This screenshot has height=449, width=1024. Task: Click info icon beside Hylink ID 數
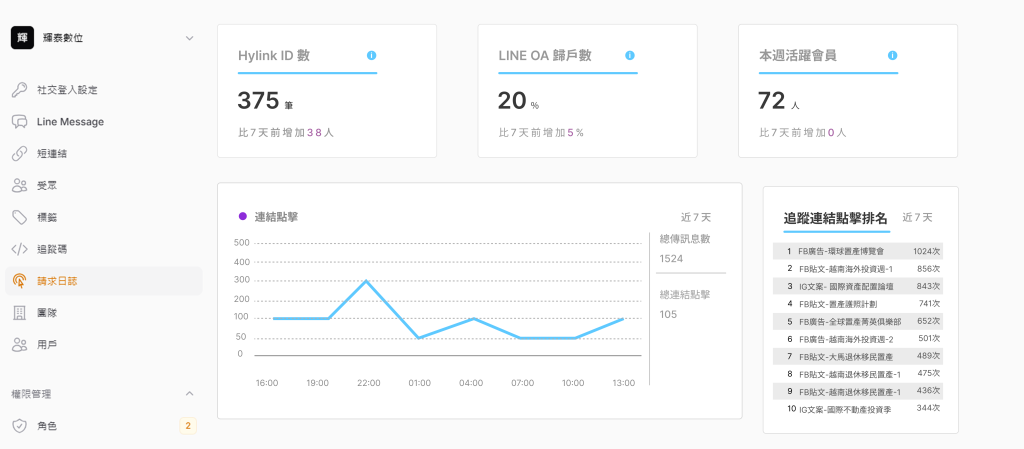point(372,55)
